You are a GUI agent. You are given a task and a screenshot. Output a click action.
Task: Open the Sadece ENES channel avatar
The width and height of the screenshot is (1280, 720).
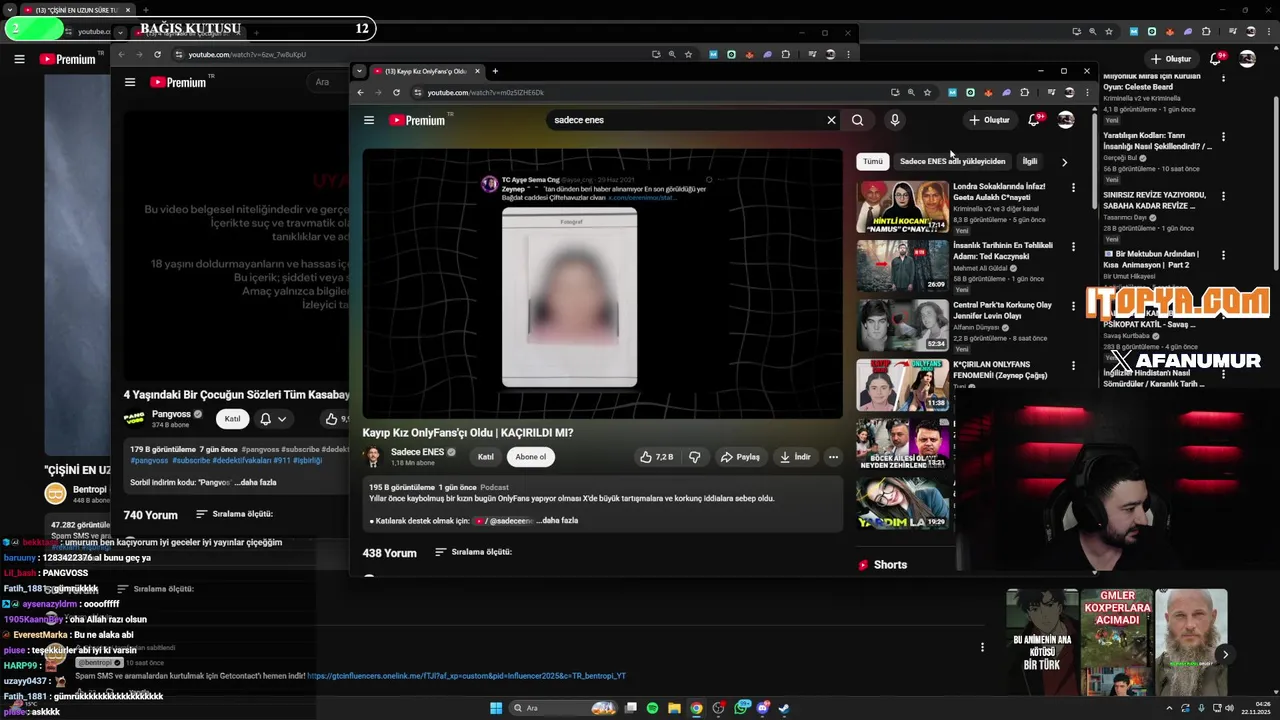(x=372, y=457)
